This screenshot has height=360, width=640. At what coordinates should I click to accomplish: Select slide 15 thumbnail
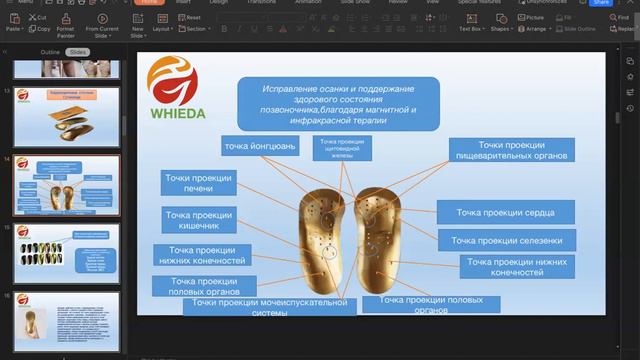[67, 253]
